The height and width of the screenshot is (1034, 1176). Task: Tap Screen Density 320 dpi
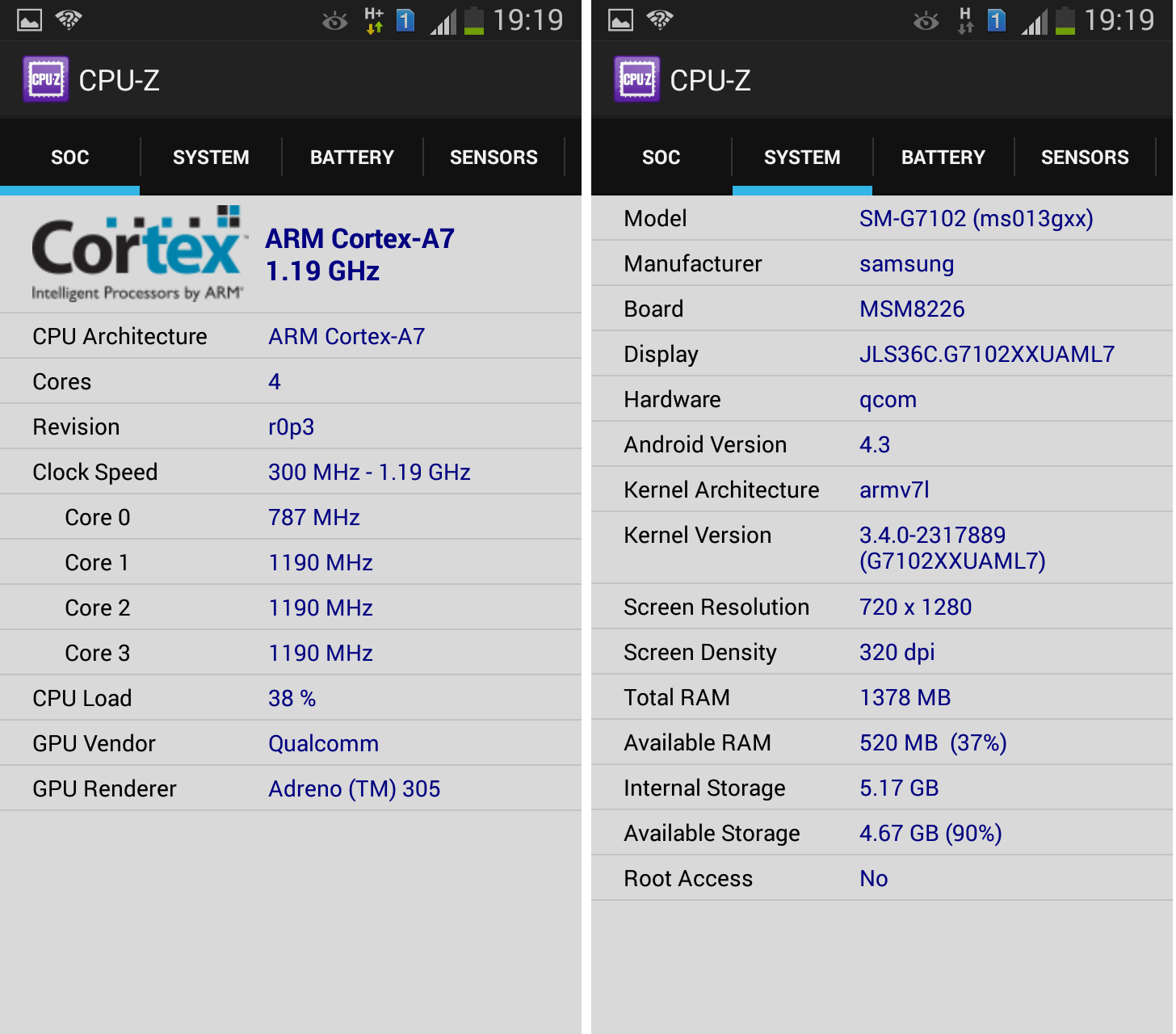click(882, 652)
